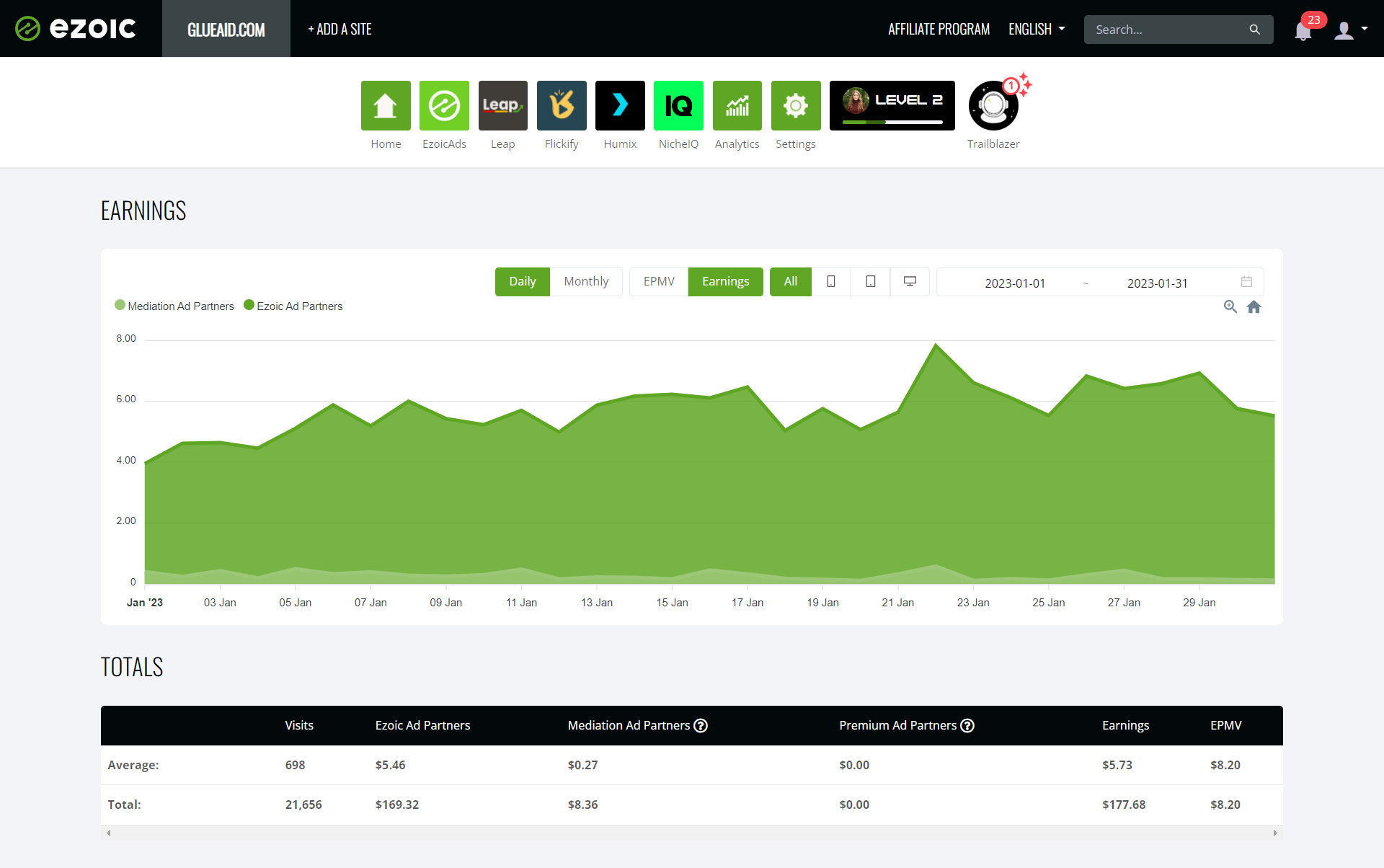Toggle Ezoic Ad Partners legend series
The image size is (1384, 868).
click(x=293, y=306)
